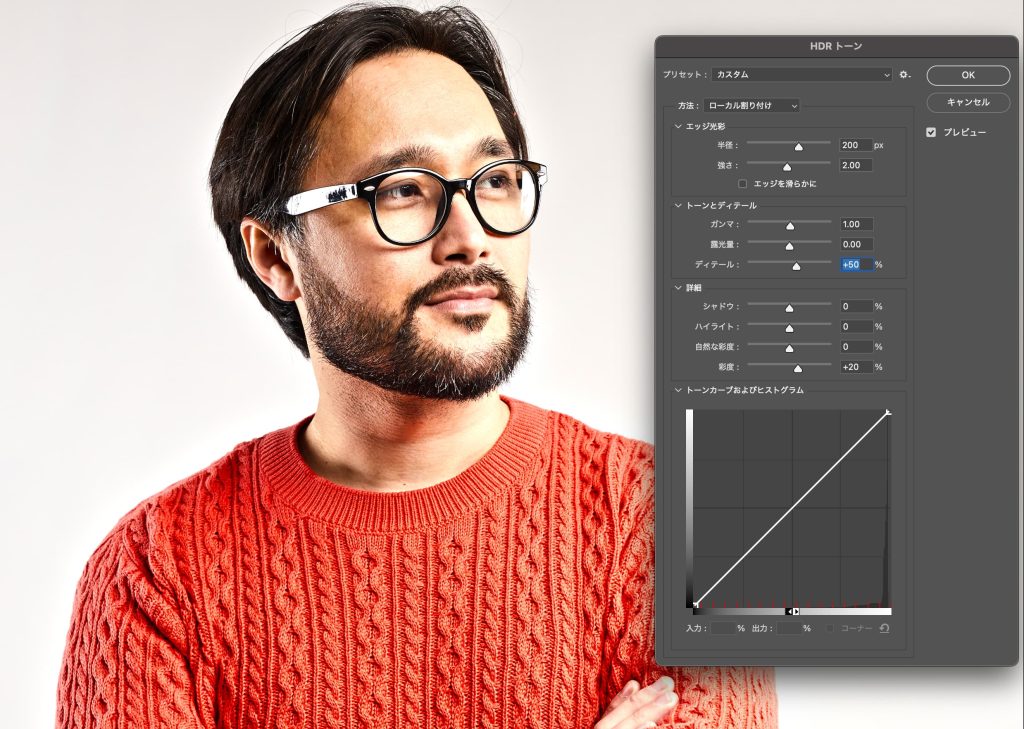
Task: Open the プリセット dropdown
Action: (x=802, y=75)
